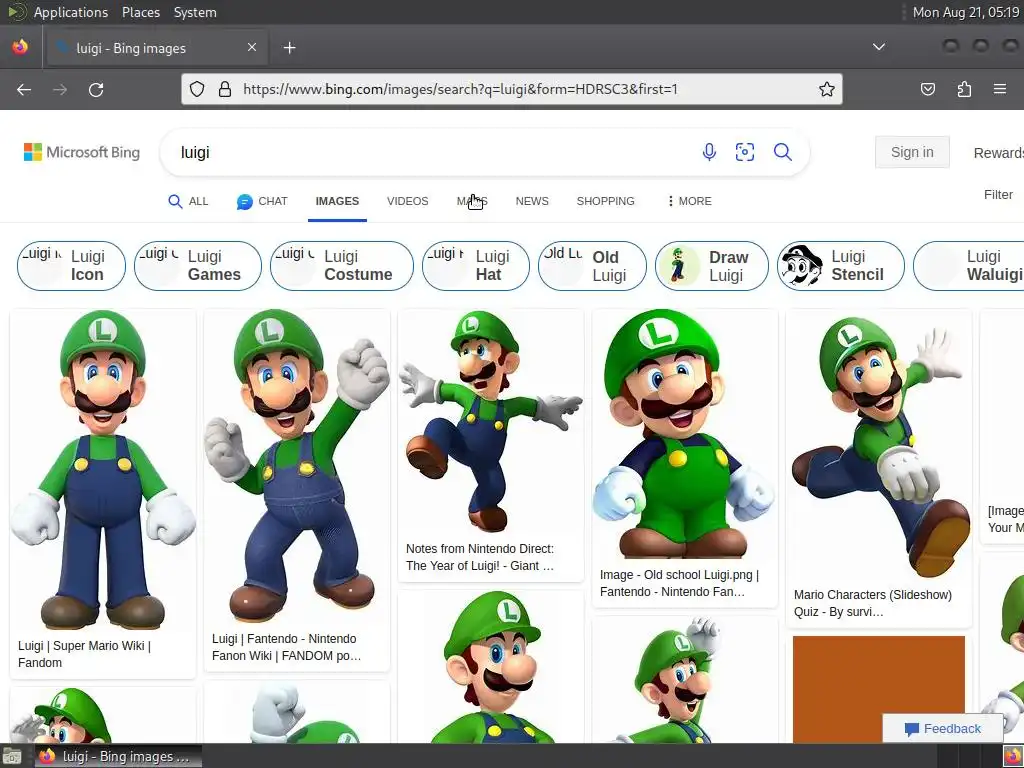Screen dimensions: 1024x768
Task: Open the Fantendo fist-raised Luigi image
Action: click(296, 466)
